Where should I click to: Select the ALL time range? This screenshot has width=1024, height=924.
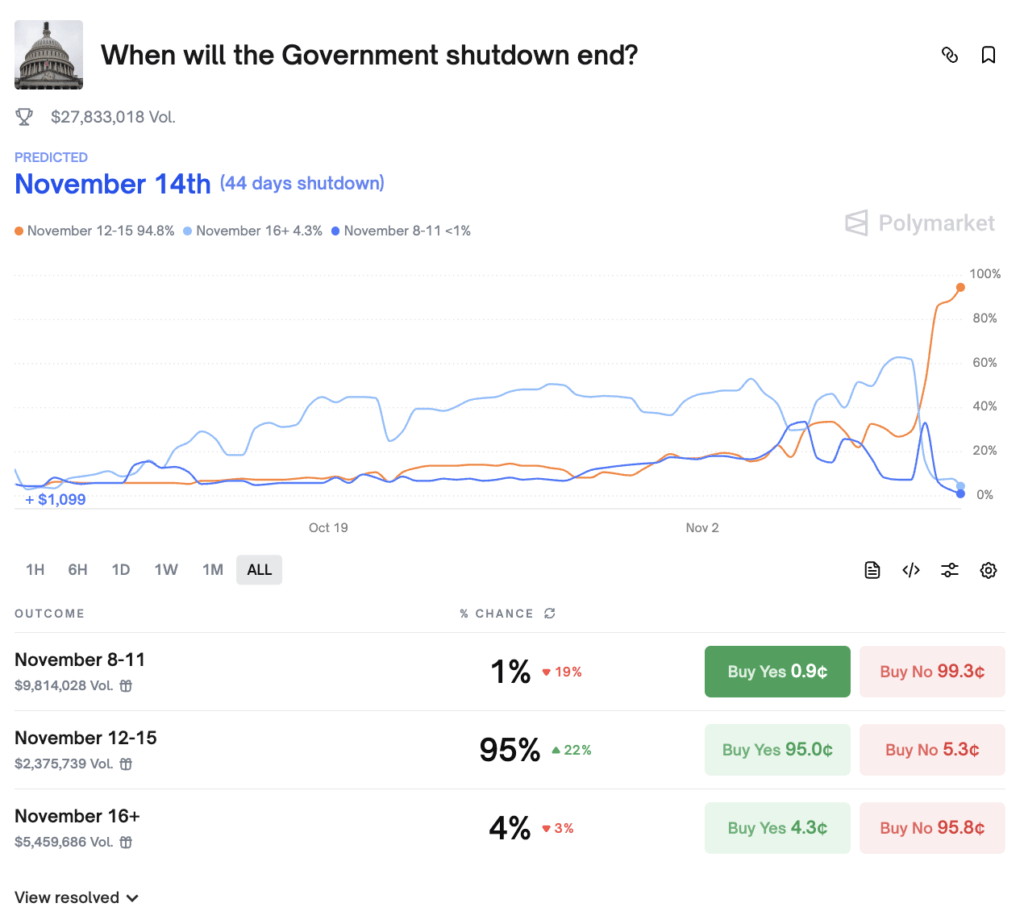click(x=259, y=570)
